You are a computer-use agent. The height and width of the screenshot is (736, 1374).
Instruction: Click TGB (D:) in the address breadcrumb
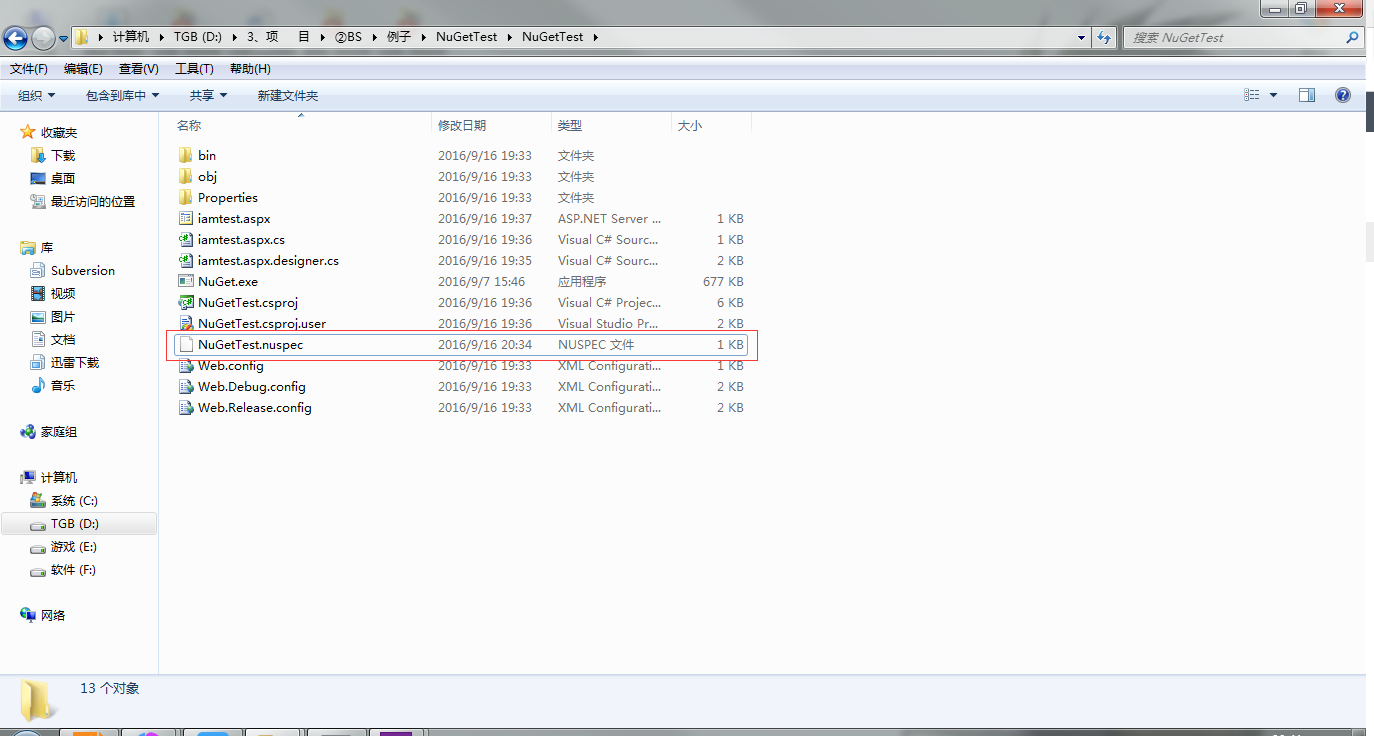198,37
